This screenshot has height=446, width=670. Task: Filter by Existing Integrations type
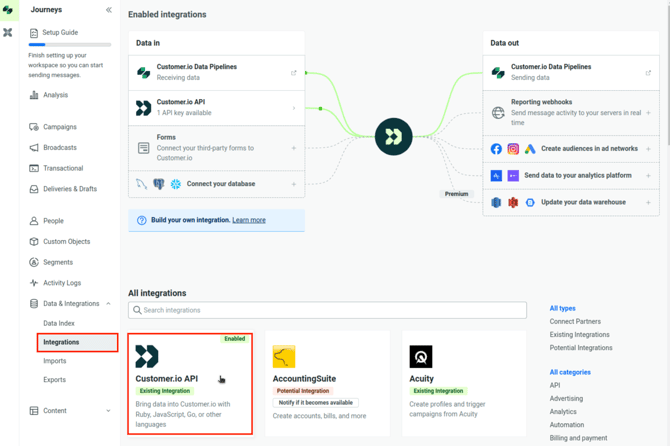point(579,335)
